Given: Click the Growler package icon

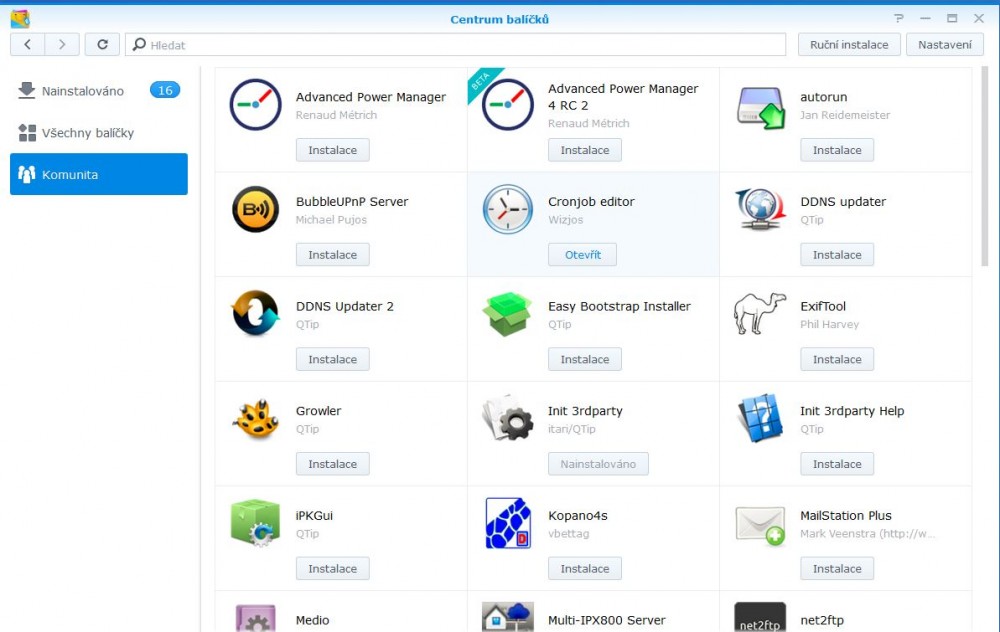Looking at the screenshot, I should (x=255, y=419).
